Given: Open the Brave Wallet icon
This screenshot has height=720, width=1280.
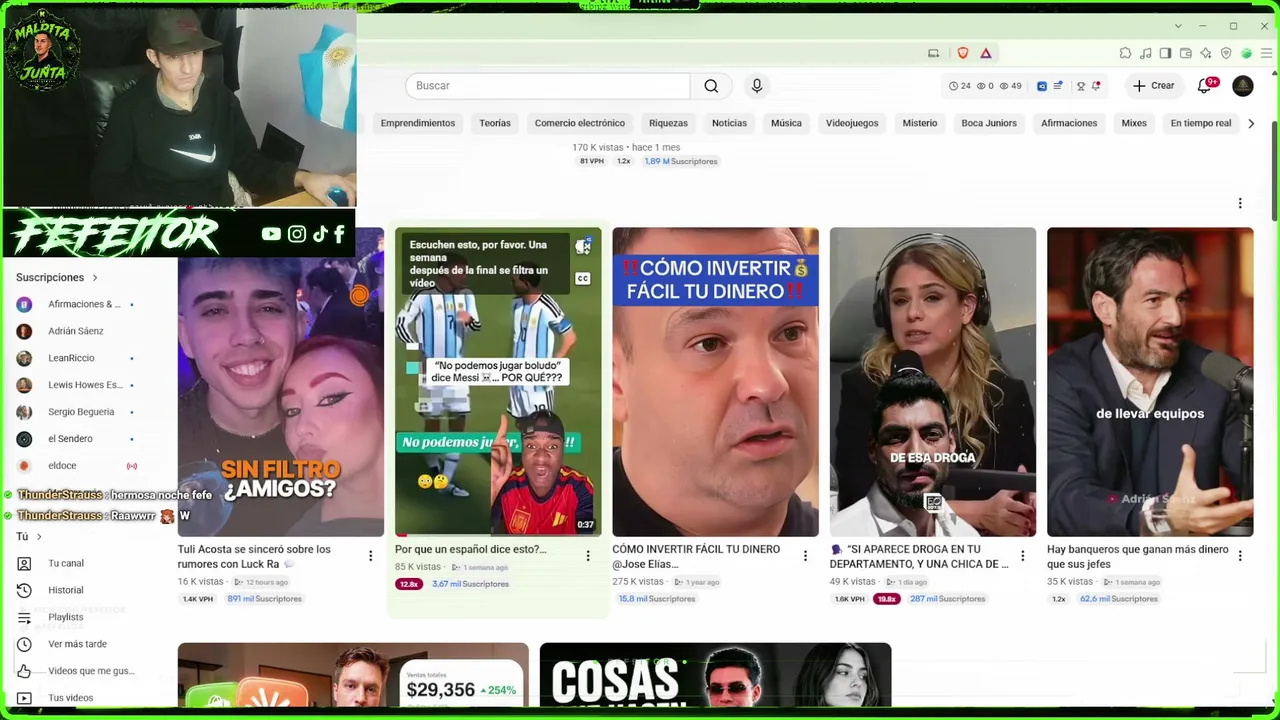Looking at the screenshot, I should coord(1186,53).
